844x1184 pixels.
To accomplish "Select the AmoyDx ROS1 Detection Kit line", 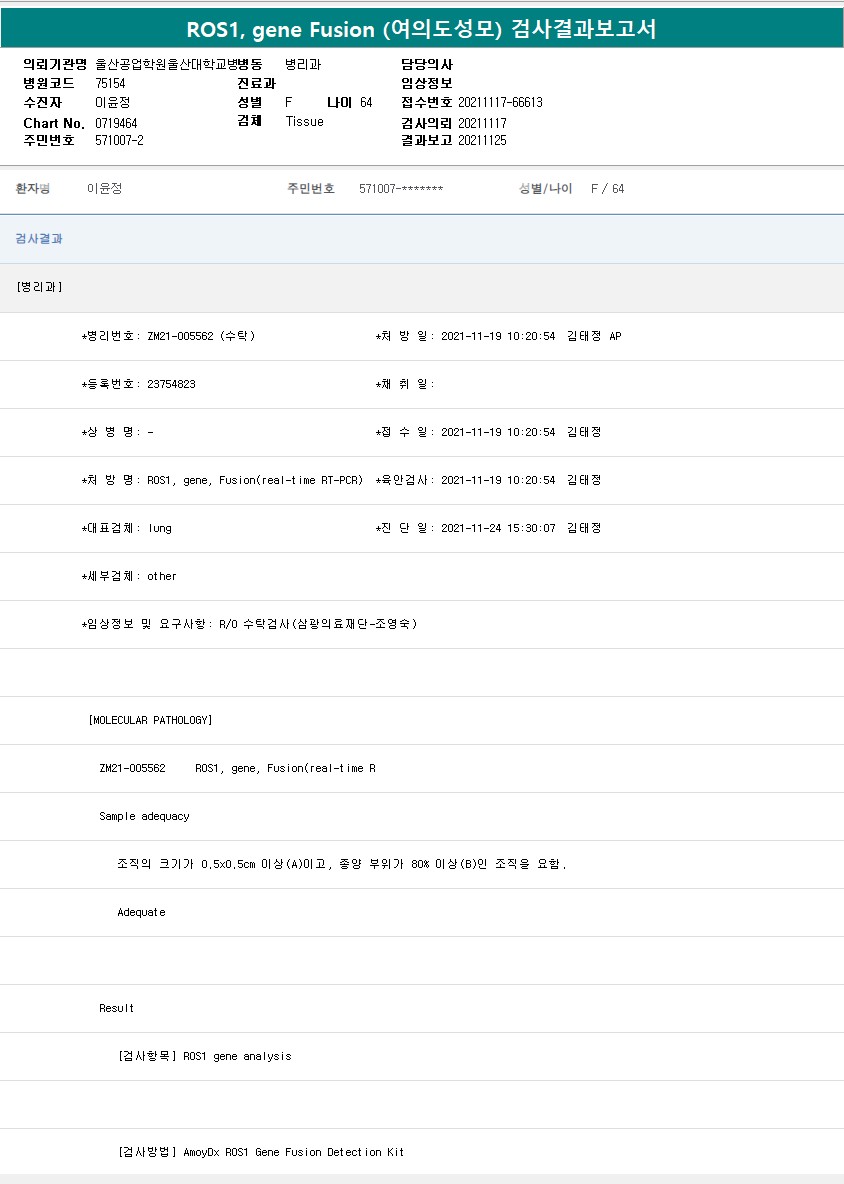I will click(261, 1152).
